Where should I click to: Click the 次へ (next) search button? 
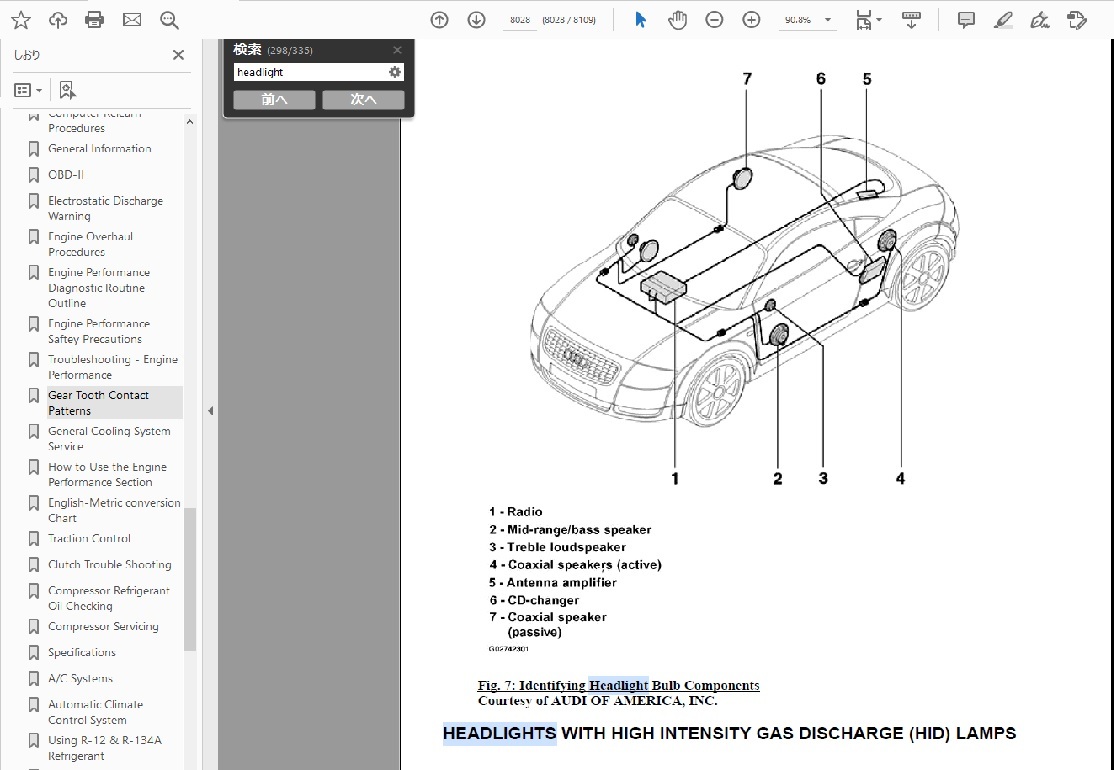[x=363, y=99]
